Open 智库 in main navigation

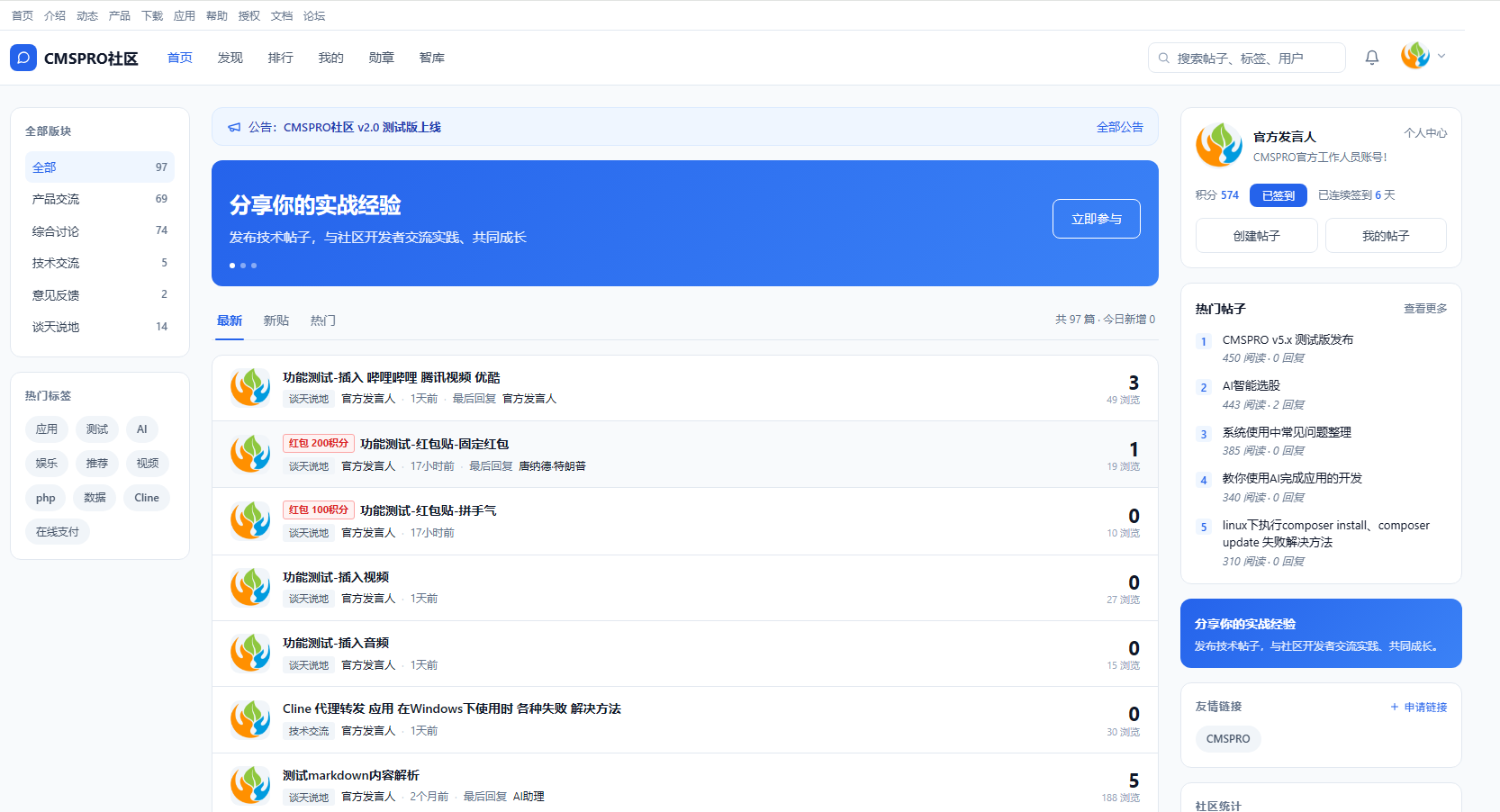click(432, 58)
